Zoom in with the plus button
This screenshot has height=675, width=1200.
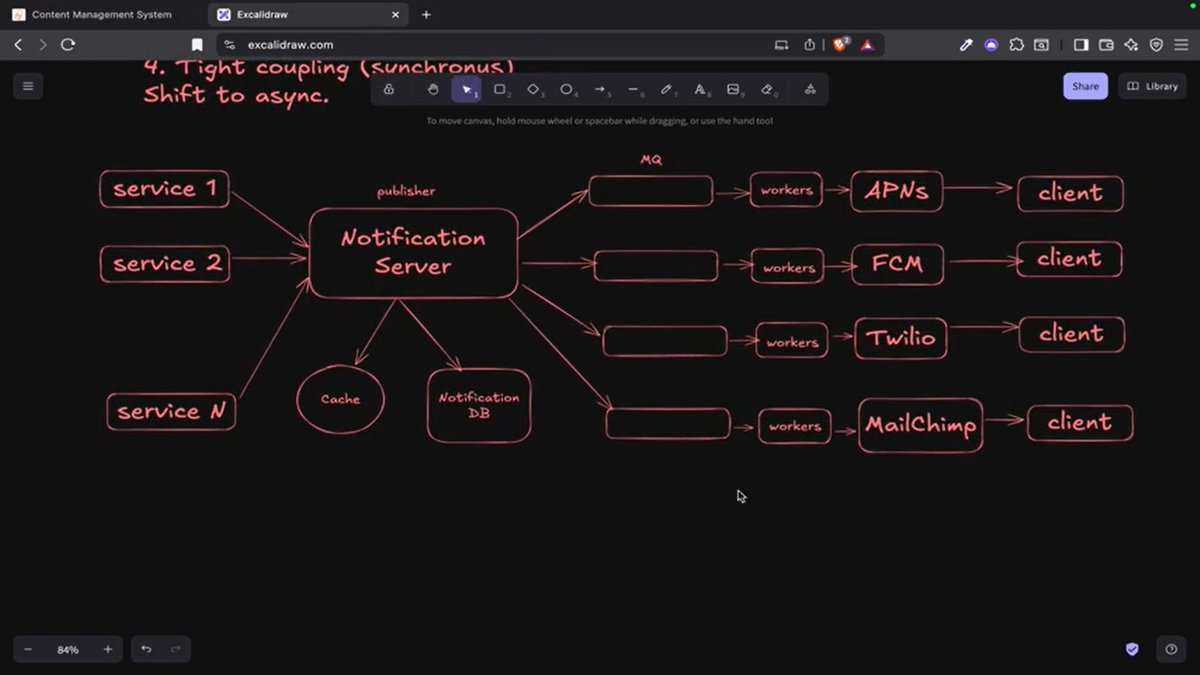pos(108,649)
